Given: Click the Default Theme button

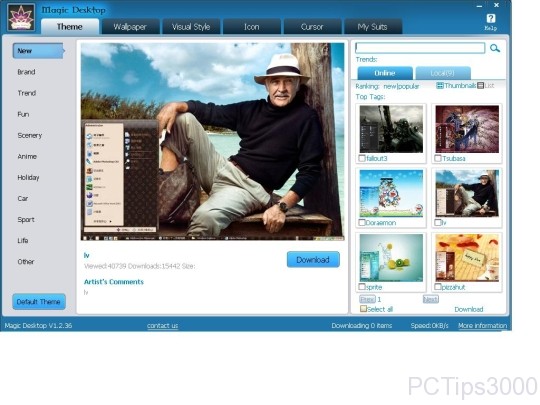Looking at the screenshot, I should click(x=39, y=302).
